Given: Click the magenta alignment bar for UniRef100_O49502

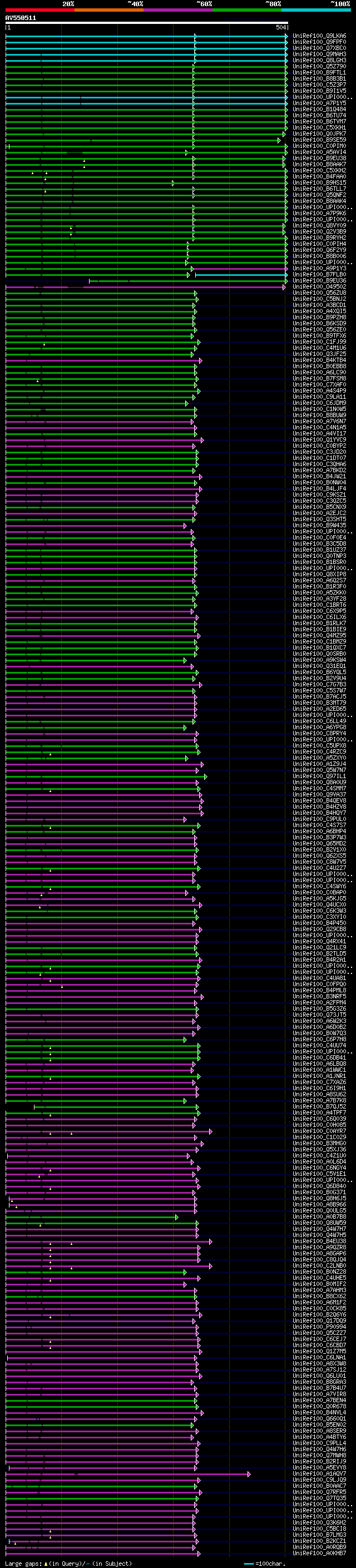Looking at the screenshot, I should pyautogui.click(x=145, y=286).
